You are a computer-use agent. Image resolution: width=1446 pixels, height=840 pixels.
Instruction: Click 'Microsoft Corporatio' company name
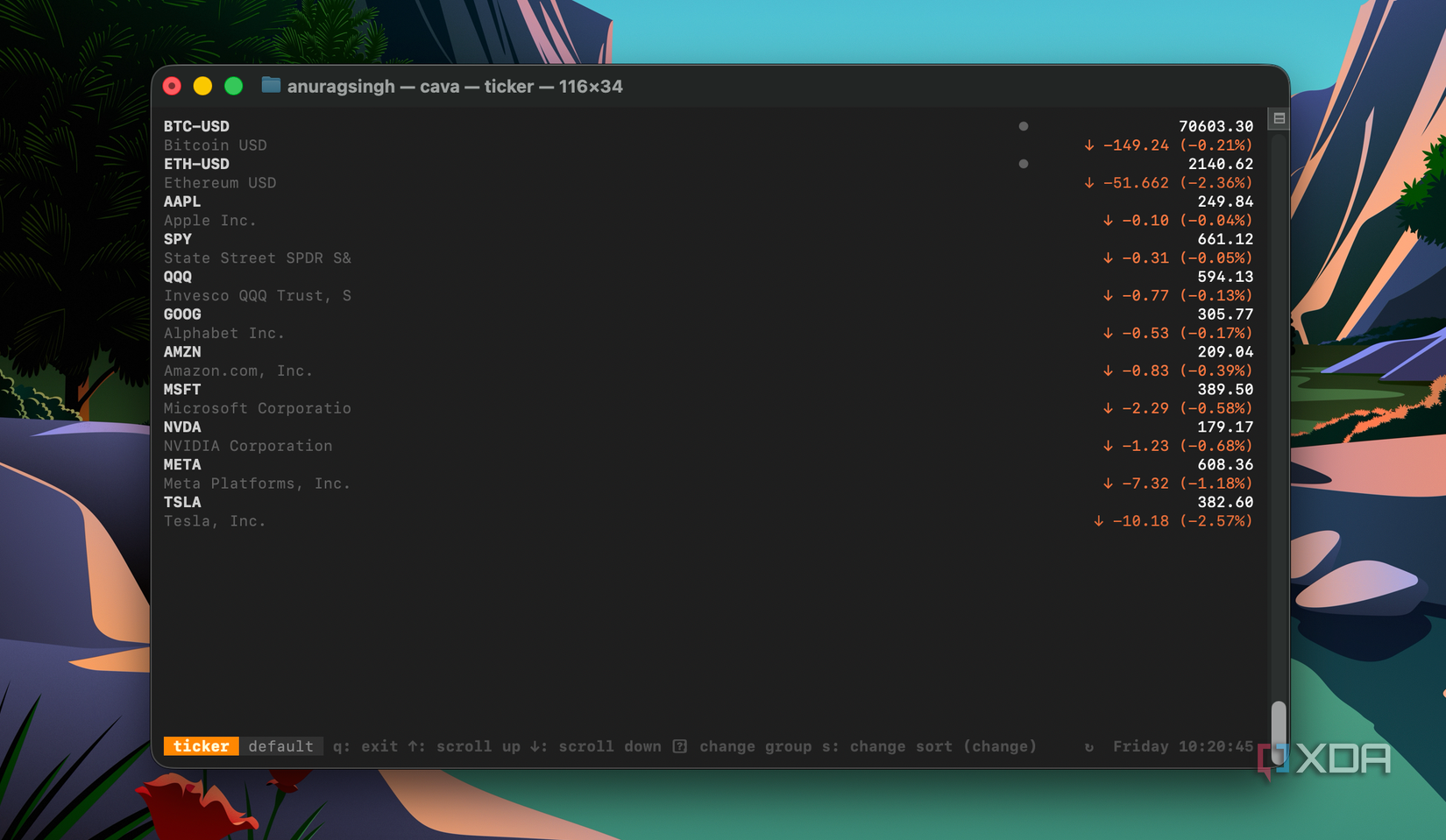(x=258, y=408)
